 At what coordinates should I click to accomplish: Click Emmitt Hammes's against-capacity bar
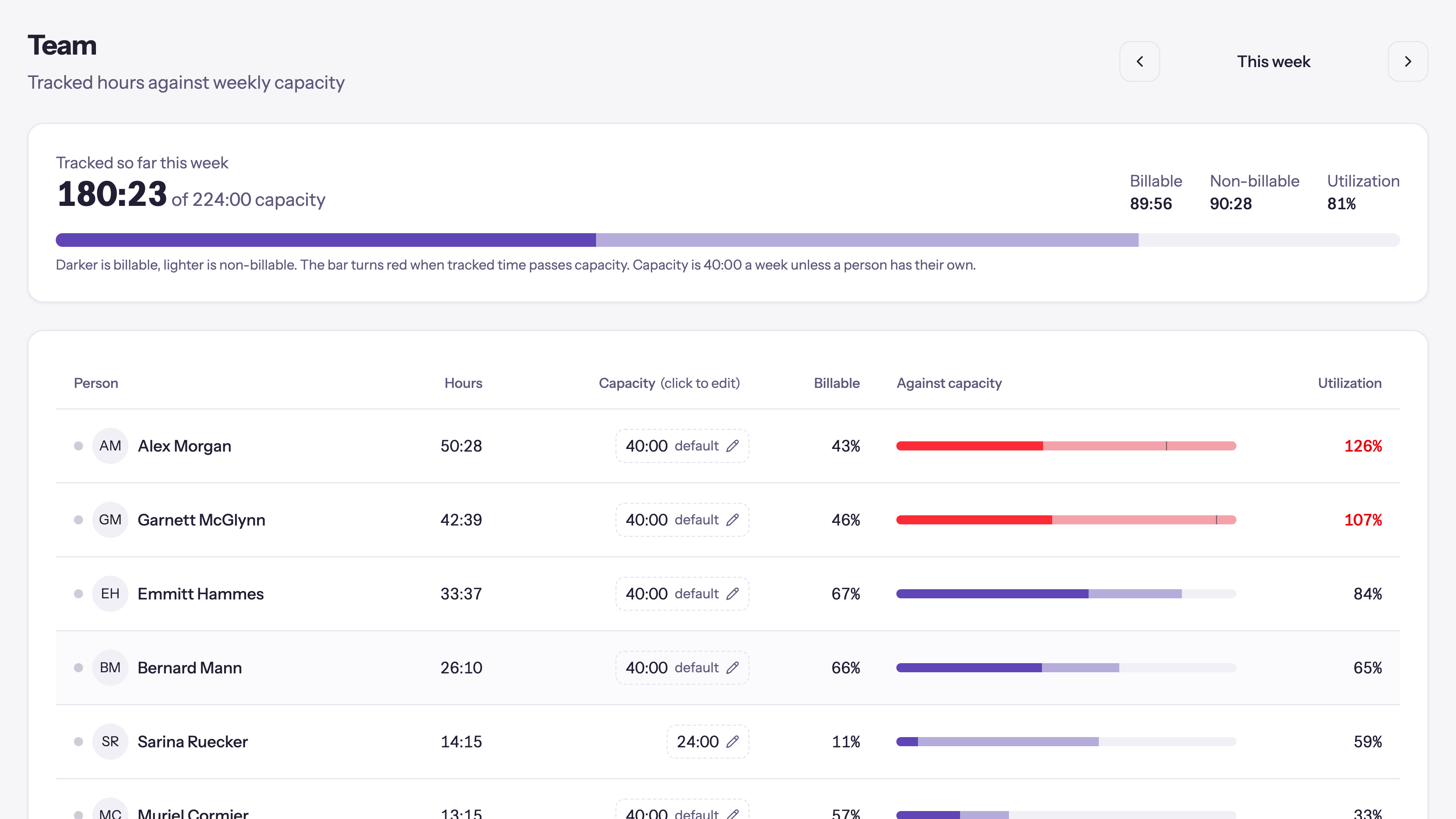pyautogui.click(x=1066, y=594)
